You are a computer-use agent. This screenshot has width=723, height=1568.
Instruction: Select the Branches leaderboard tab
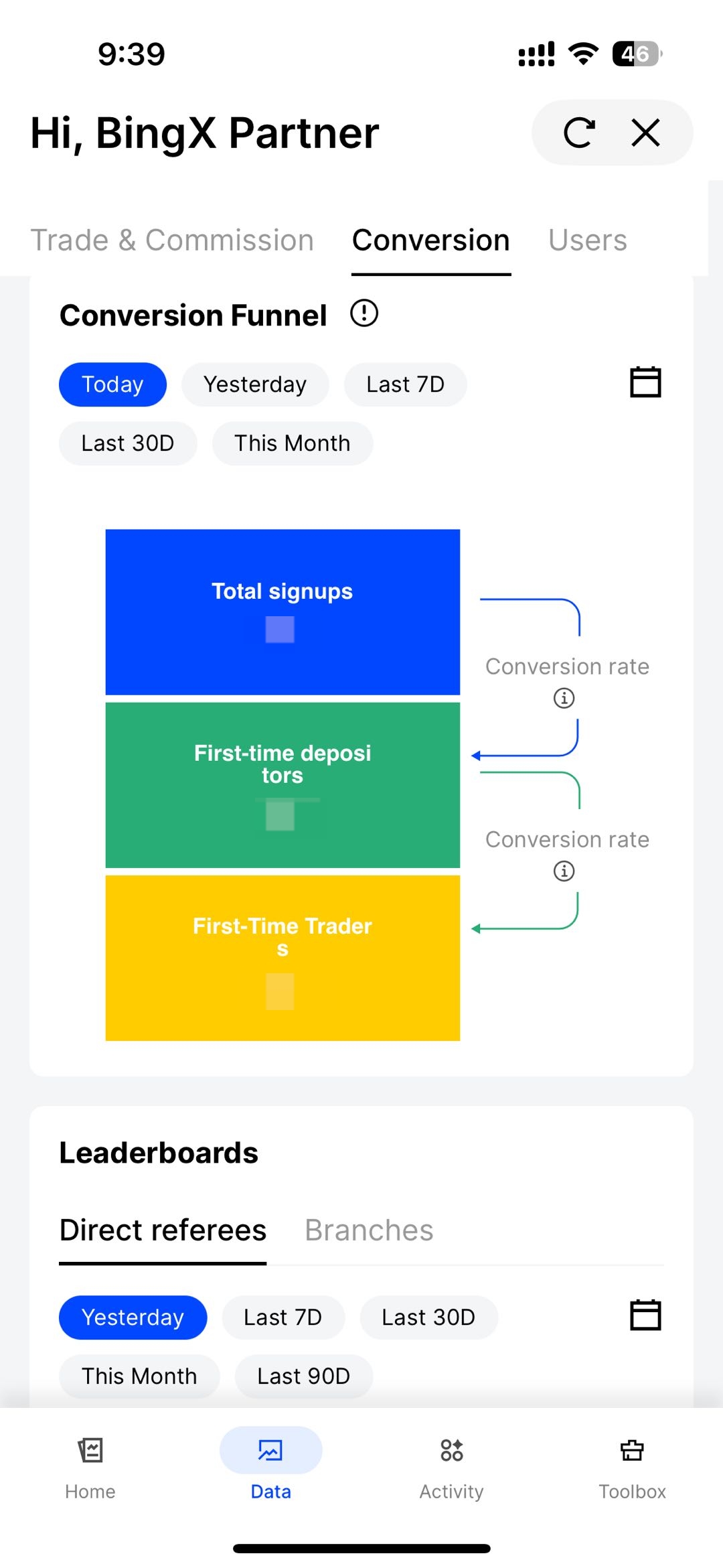pos(369,1230)
